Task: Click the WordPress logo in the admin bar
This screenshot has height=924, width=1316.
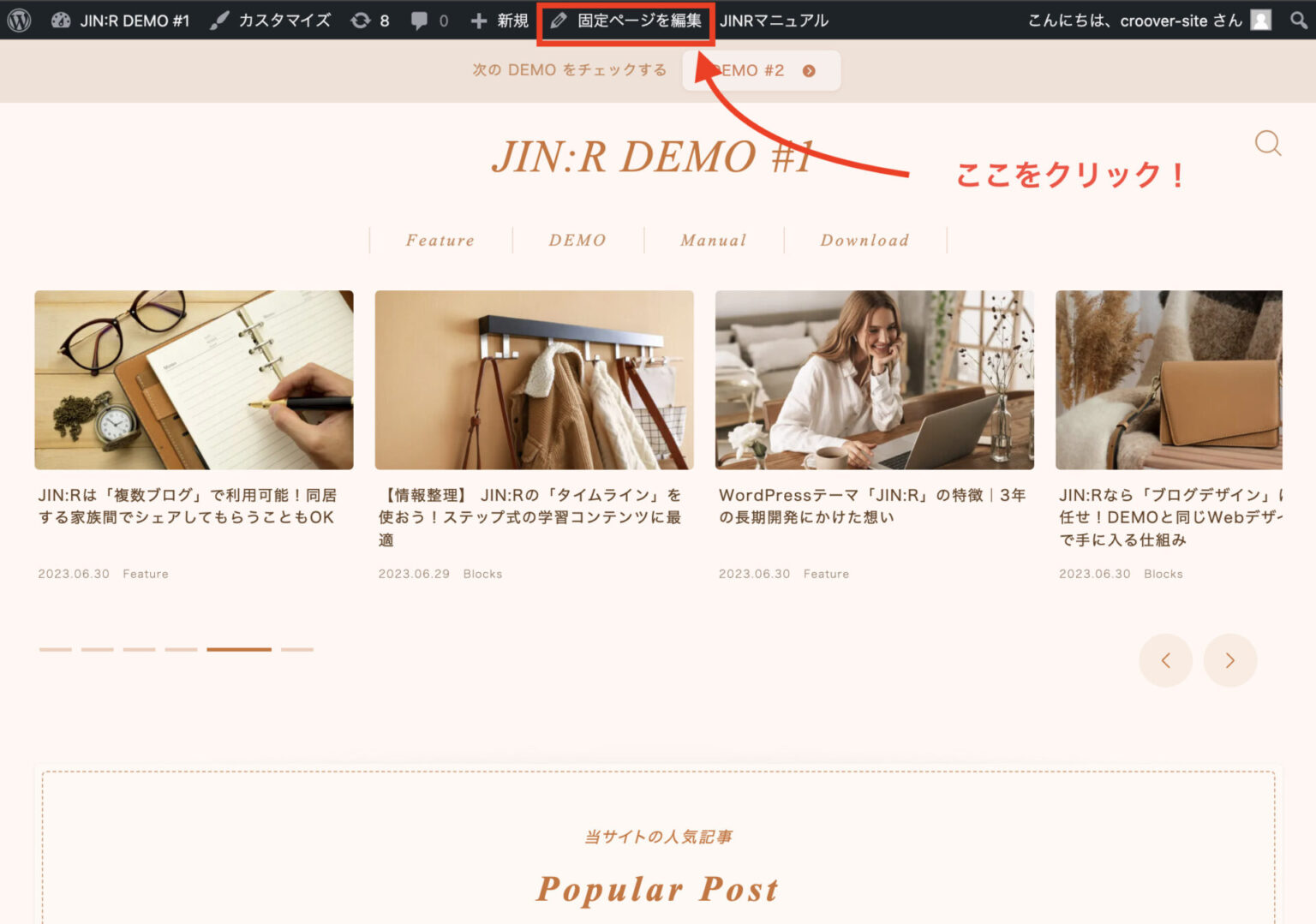Action: tap(18, 20)
